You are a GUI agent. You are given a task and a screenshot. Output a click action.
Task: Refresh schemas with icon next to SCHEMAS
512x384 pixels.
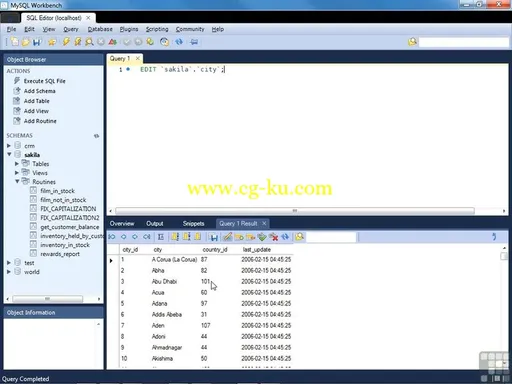(x=96, y=136)
